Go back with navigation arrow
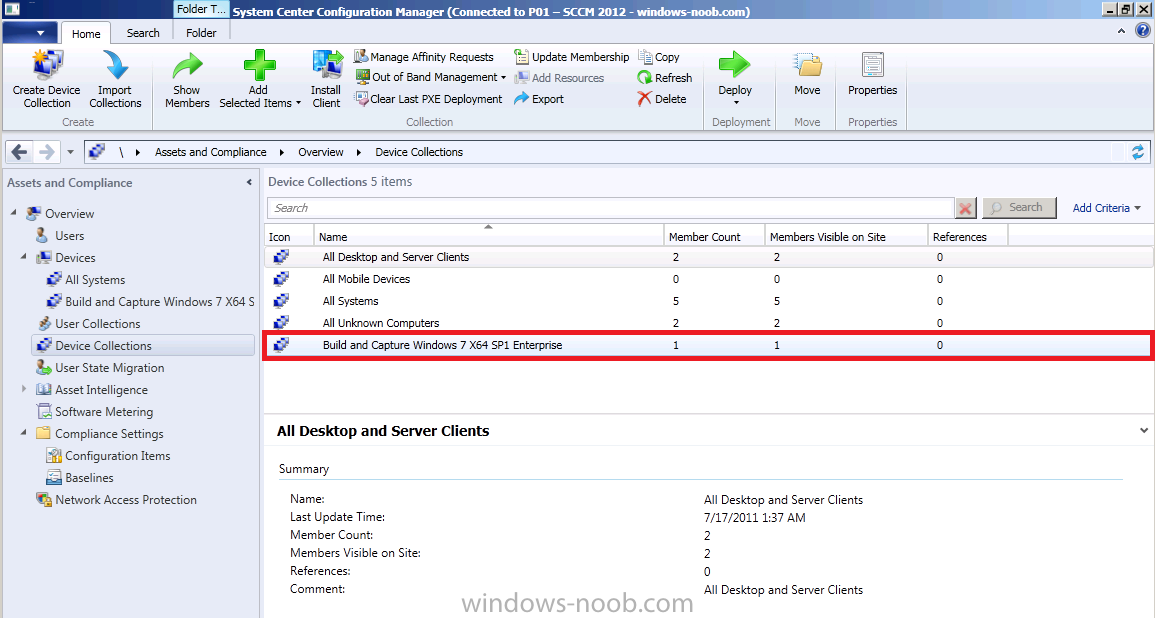 20,152
